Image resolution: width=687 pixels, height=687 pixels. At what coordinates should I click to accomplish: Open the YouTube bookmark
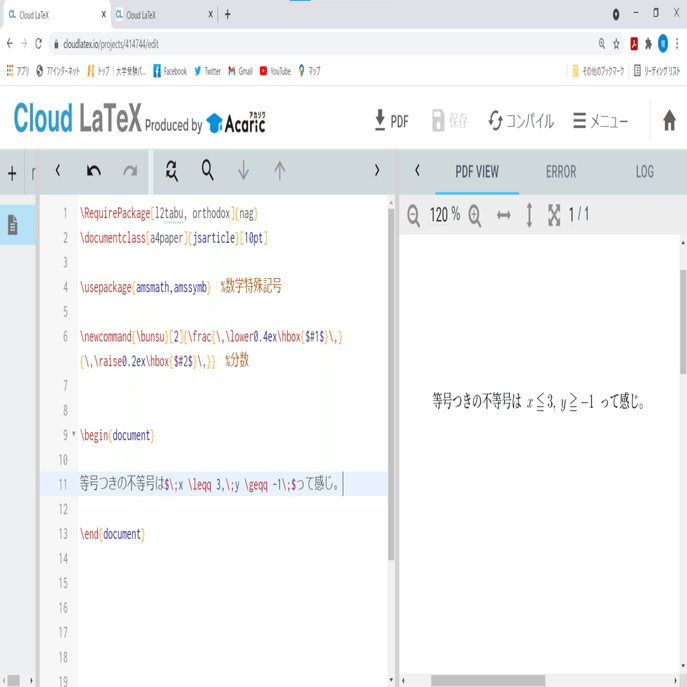(x=275, y=71)
